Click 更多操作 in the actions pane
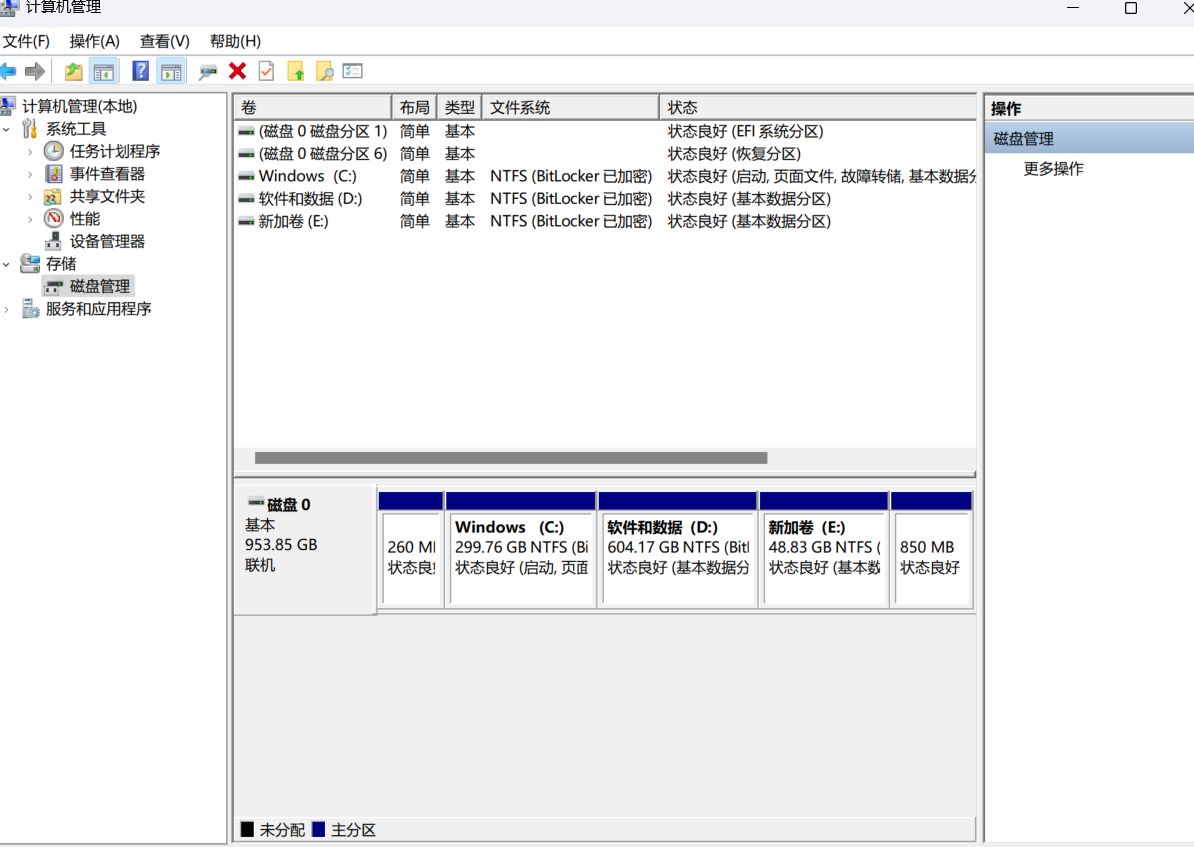Viewport: 1194px width, 847px height. click(1053, 168)
